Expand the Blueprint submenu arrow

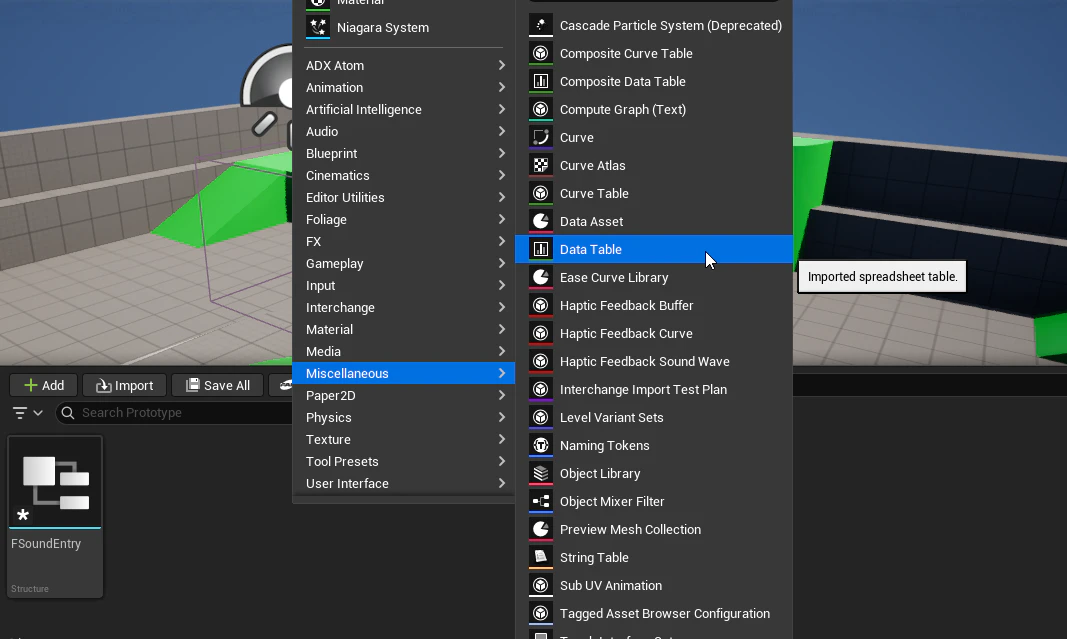502,153
